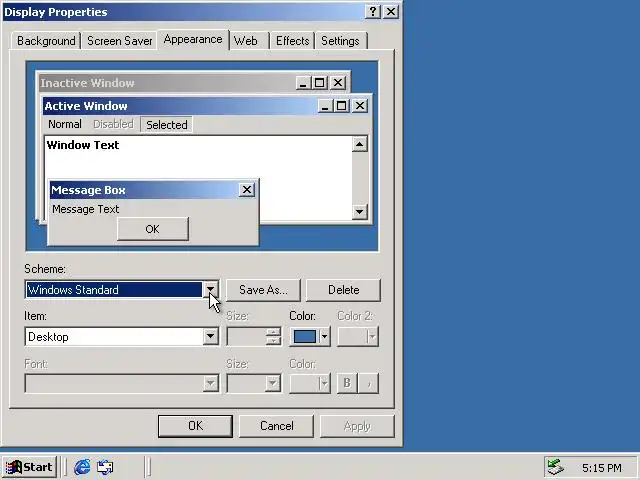This screenshot has width=640, height=480.
Task: Close the Display Properties dialog
Action: 391,11
